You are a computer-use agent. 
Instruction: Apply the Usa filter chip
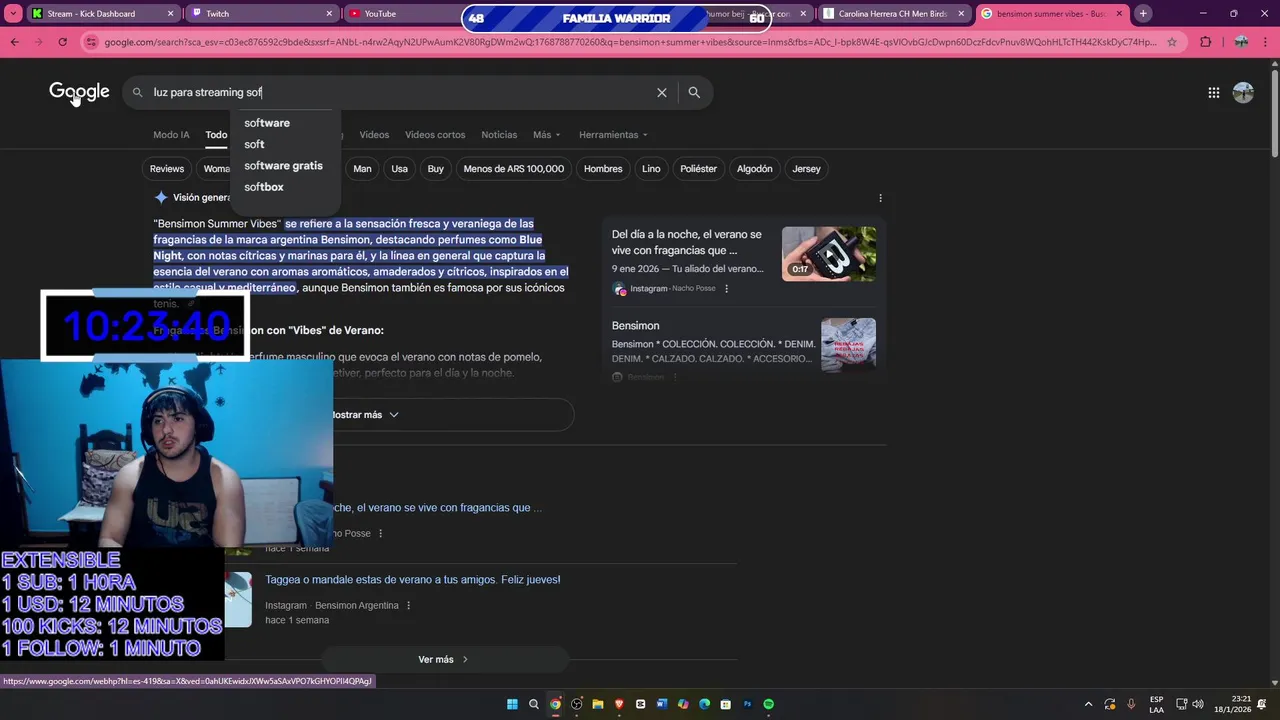point(399,169)
